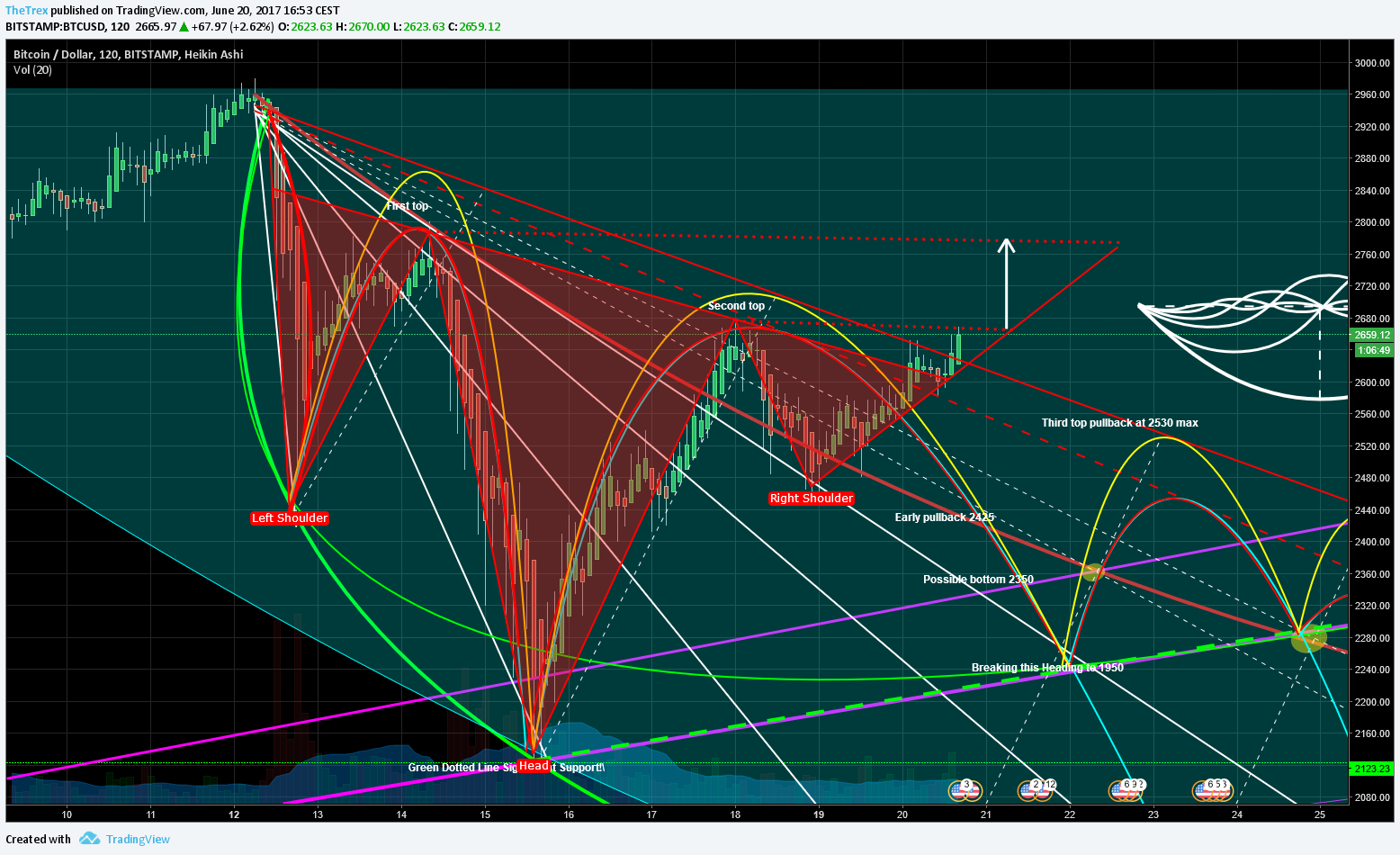Screen dimensions: 1400x855
Task: Click the Early pullback 2425 annotation
Action: click(945, 517)
